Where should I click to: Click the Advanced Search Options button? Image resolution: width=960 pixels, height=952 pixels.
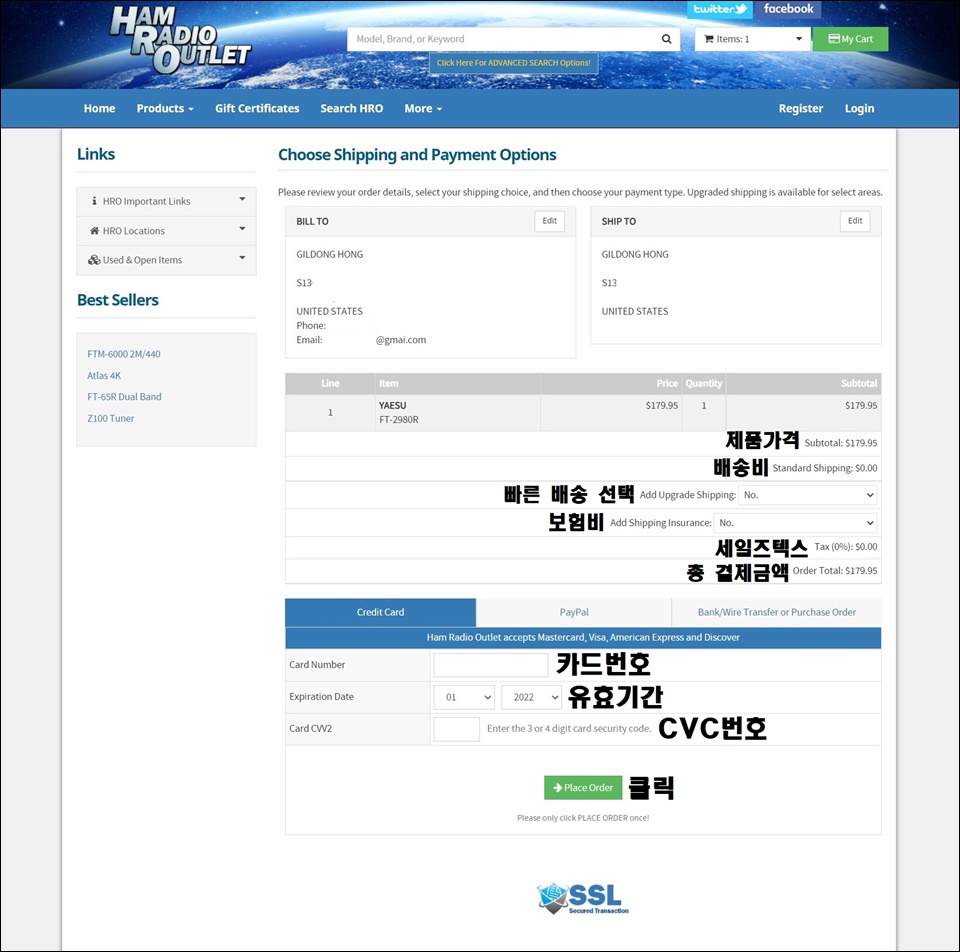(x=514, y=63)
